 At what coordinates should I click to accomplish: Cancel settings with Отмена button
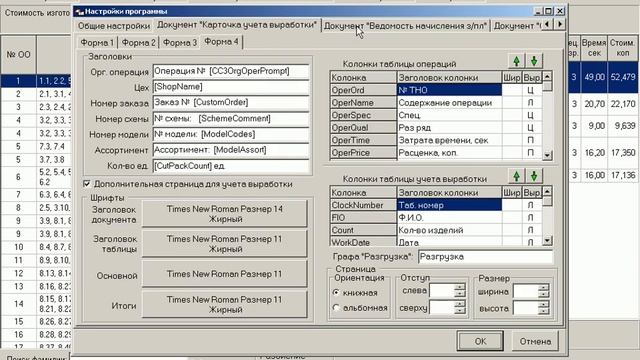tap(535, 341)
